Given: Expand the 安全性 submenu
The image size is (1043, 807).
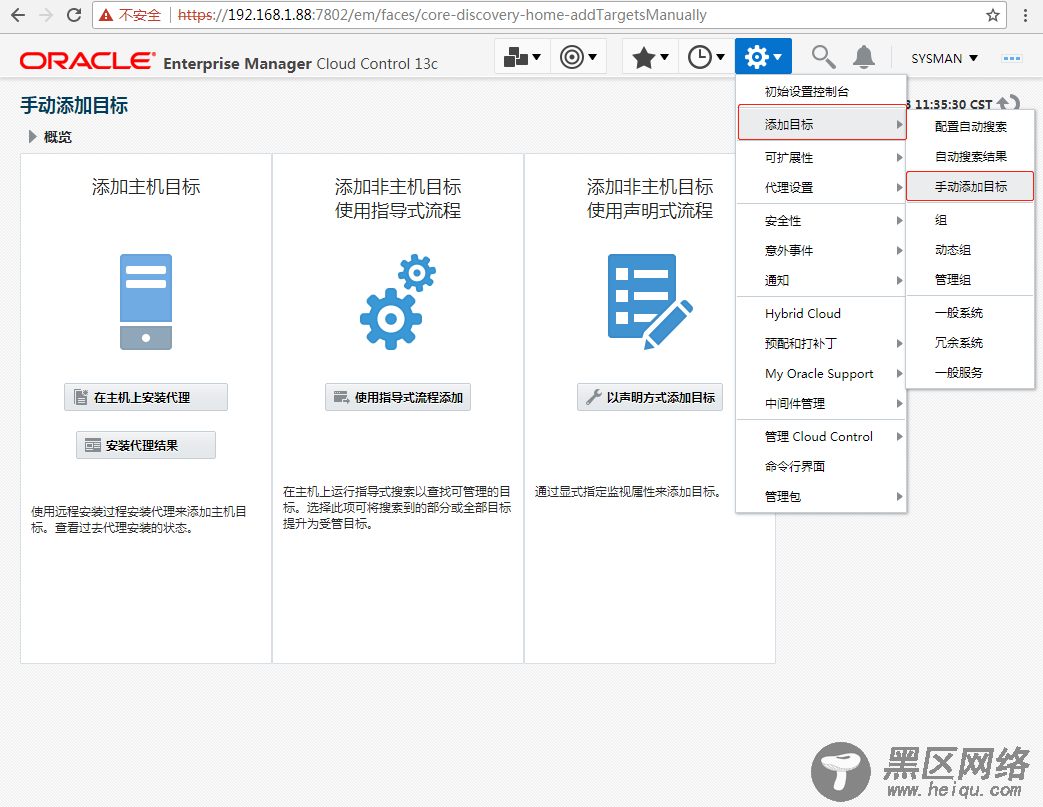Looking at the screenshot, I should [x=821, y=221].
